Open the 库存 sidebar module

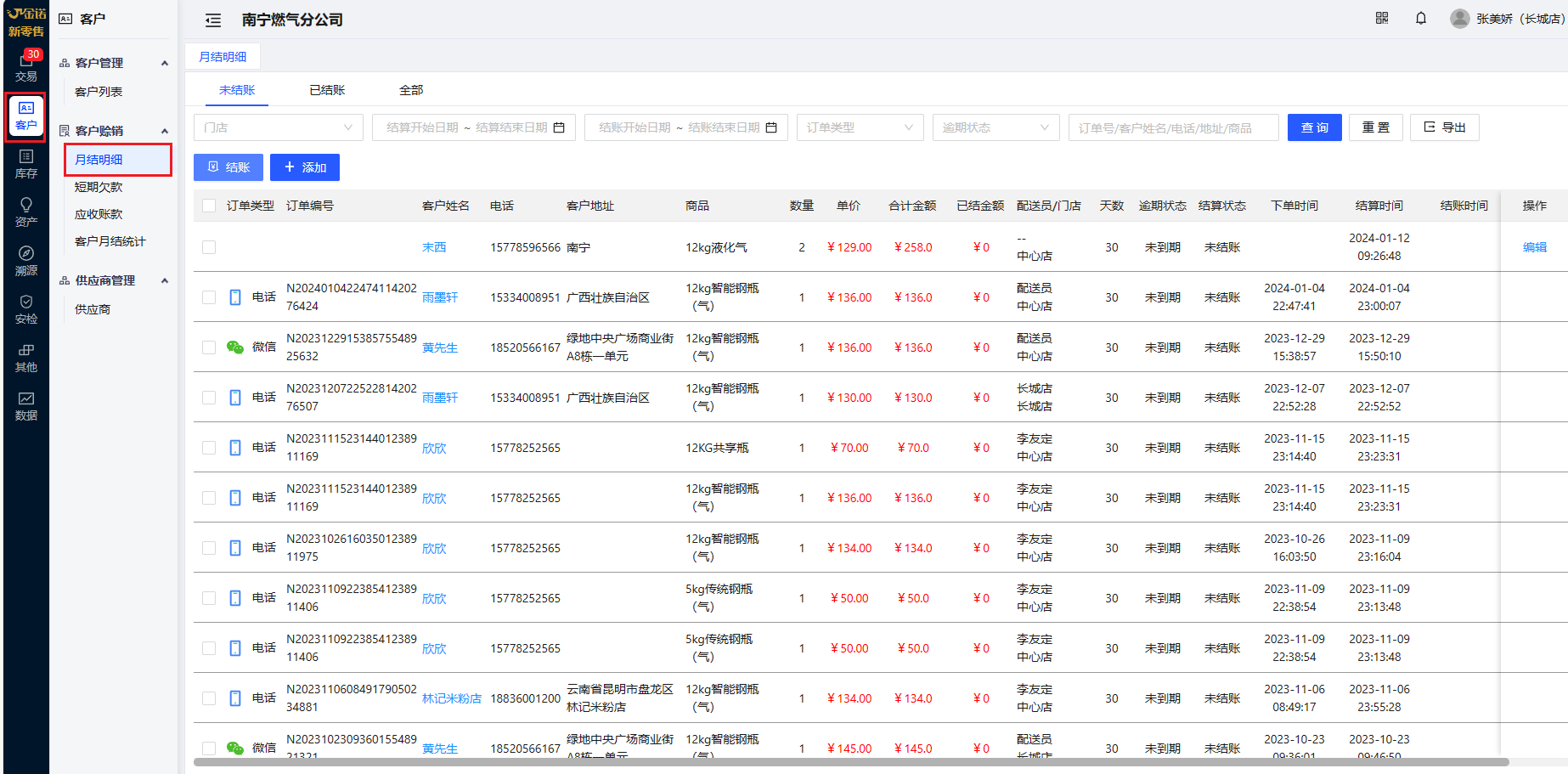pos(26,164)
